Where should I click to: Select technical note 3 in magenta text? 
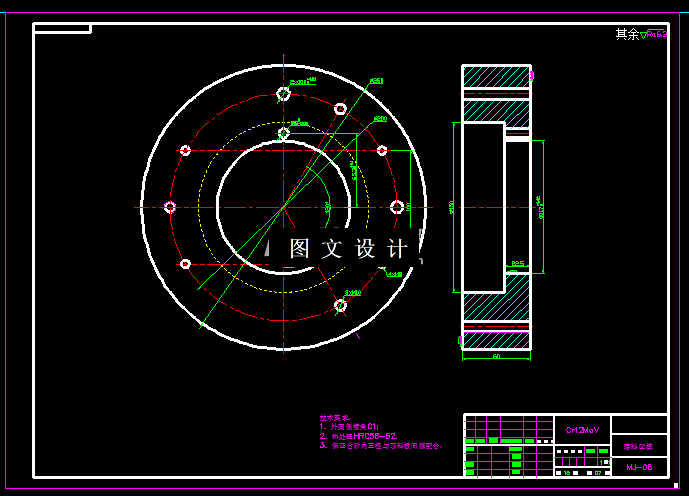pos(381,445)
